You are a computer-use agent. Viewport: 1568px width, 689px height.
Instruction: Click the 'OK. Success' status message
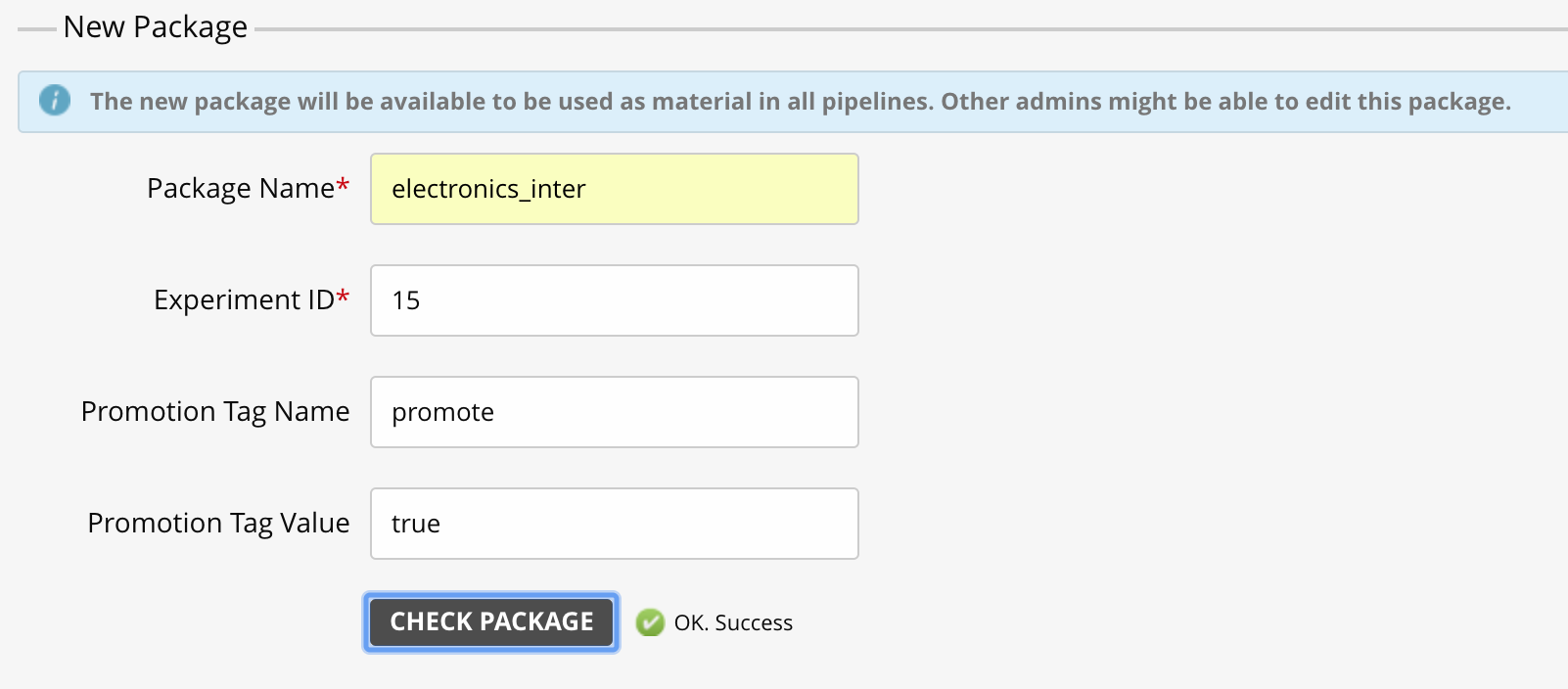point(733,623)
